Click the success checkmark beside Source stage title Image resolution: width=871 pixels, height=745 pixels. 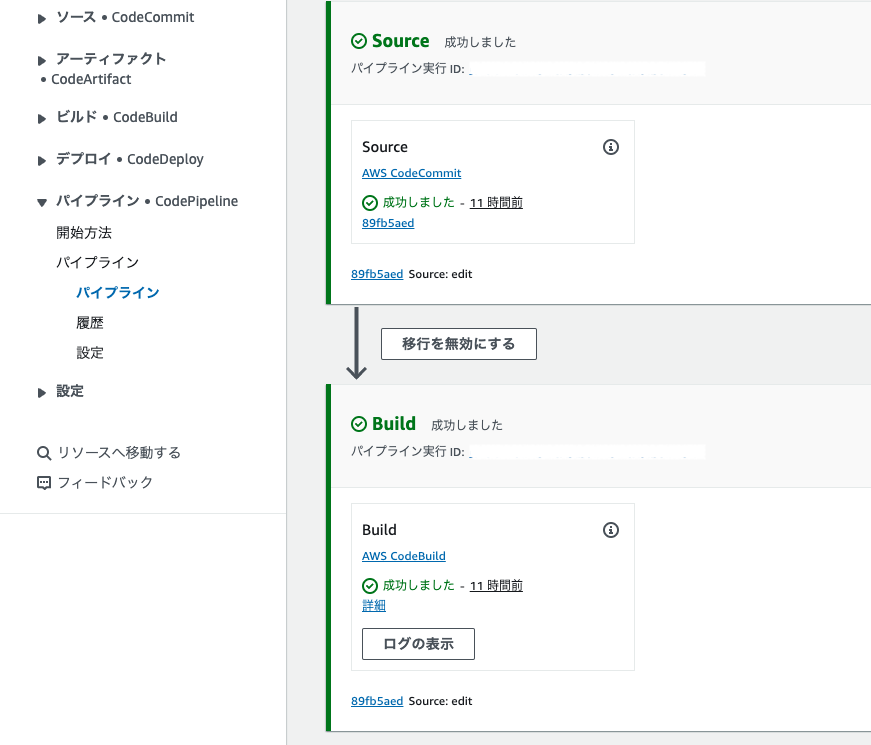359,41
